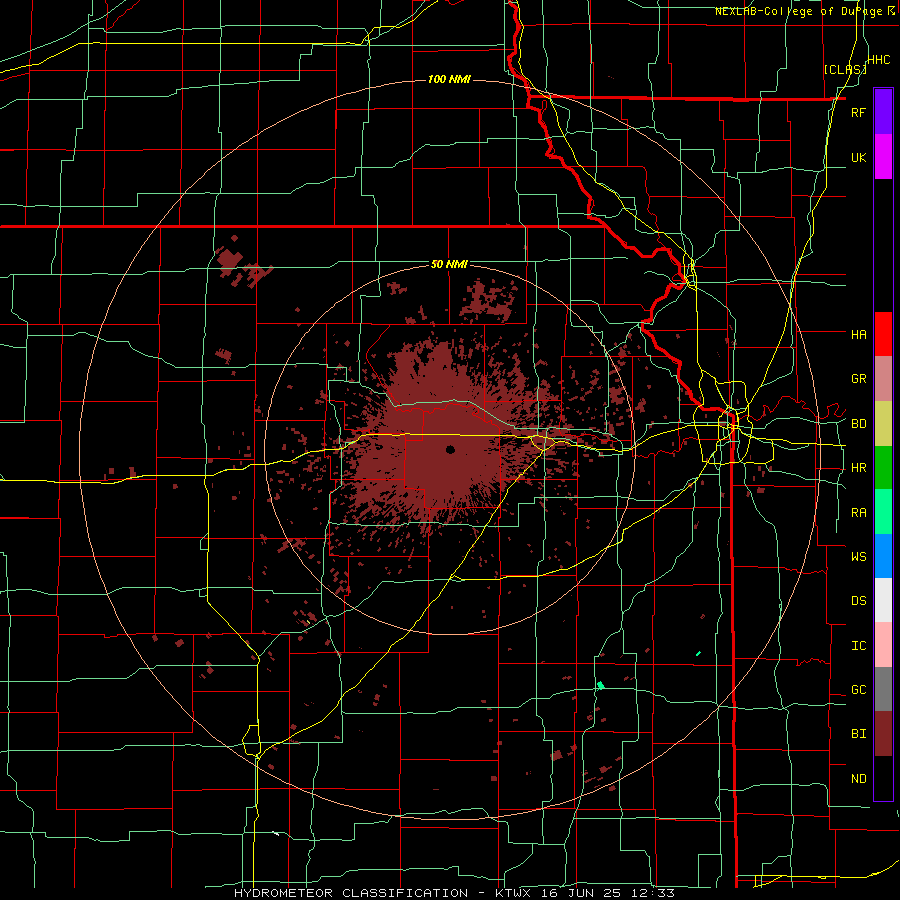Image resolution: width=900 pixels, height=900 pixels.
Task: Choose the blue WS color swatch
Action: (883, 556)
